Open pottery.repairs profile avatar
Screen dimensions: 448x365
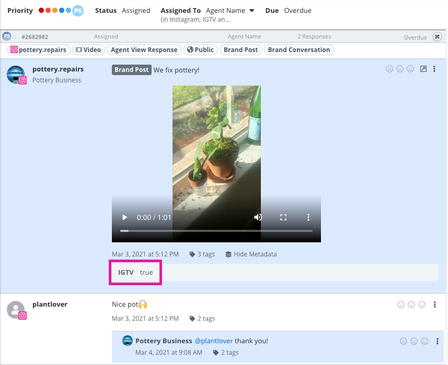(x=16, y=75)
